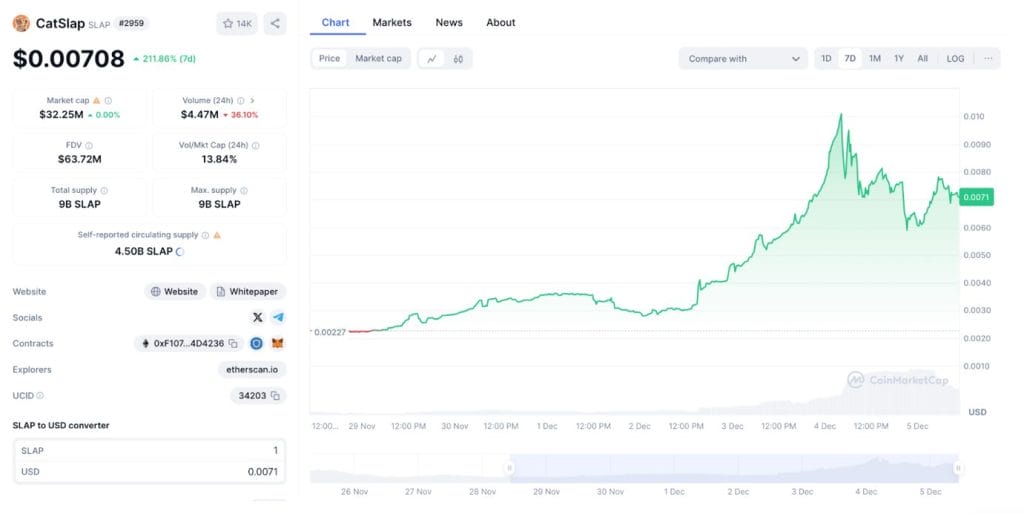
Task: Open etherscan.io explorer link
Action: pyautogui.click(x=252, y=370)
